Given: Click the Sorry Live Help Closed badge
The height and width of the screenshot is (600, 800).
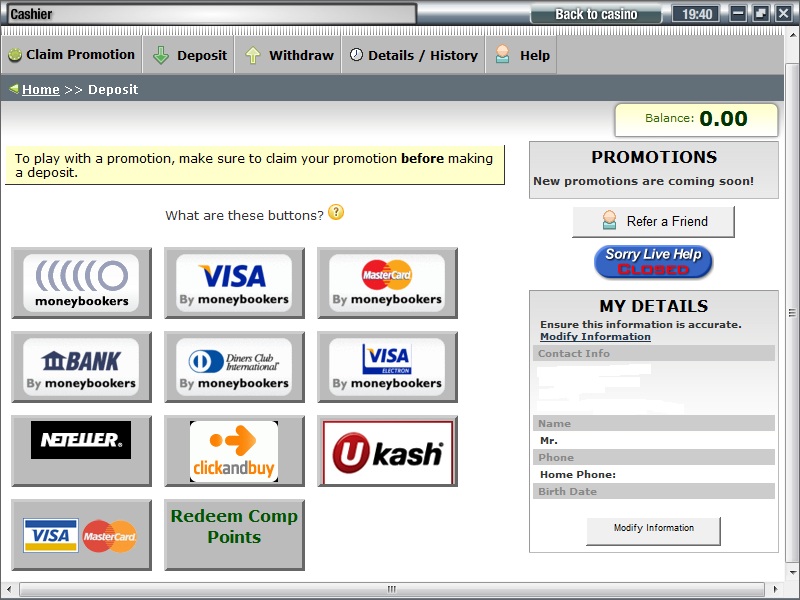Looking at the screenshot, I should (x=653, y=262).
